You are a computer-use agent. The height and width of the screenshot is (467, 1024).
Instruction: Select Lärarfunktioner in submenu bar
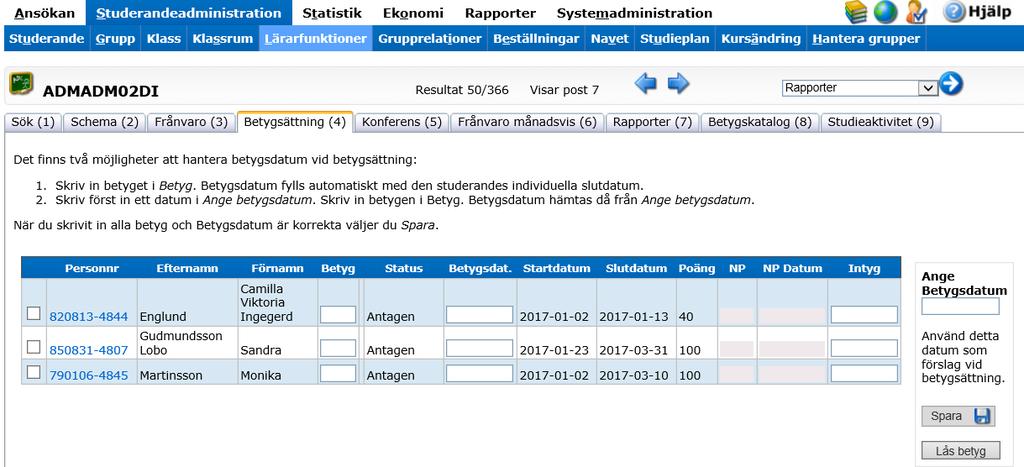click(315, 39)
